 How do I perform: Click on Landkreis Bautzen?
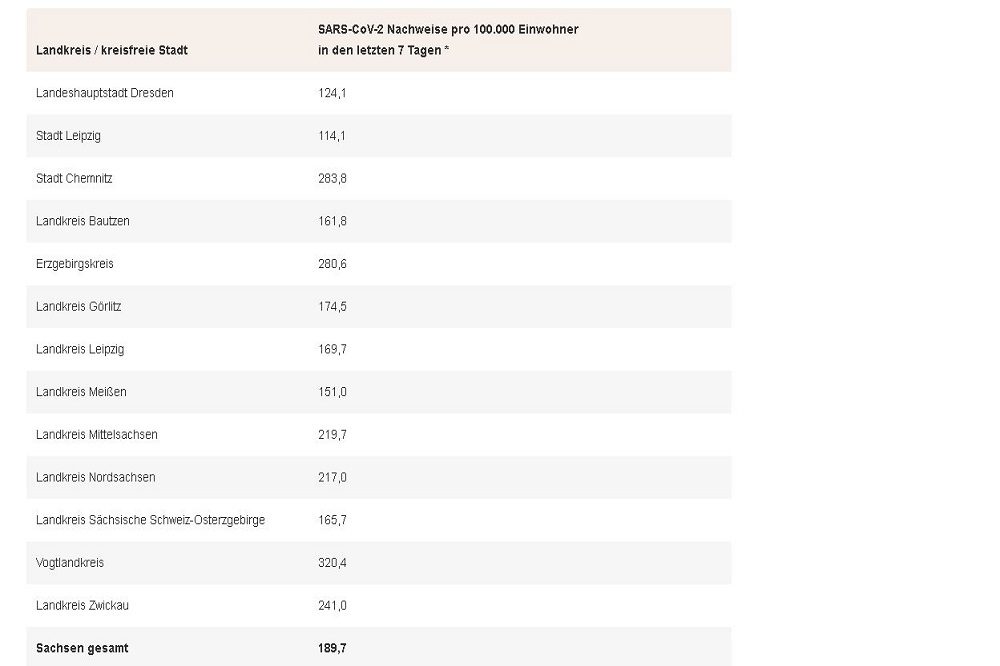click(x=83, y=221)
